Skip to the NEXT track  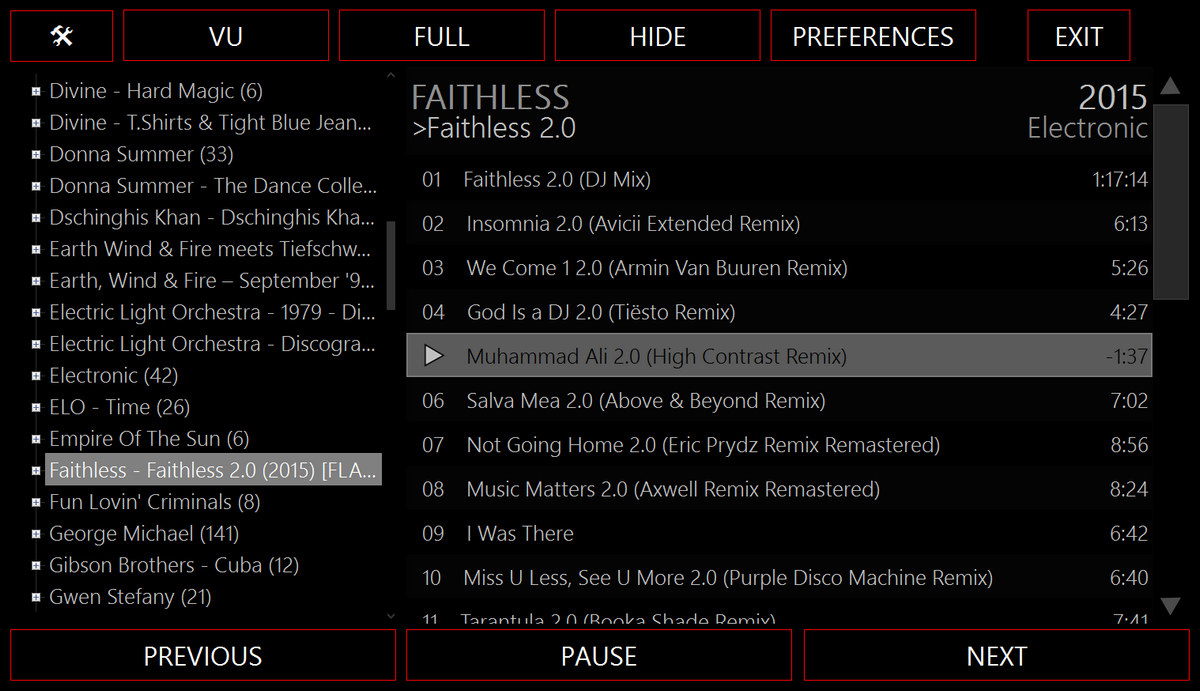pos(996,656)
